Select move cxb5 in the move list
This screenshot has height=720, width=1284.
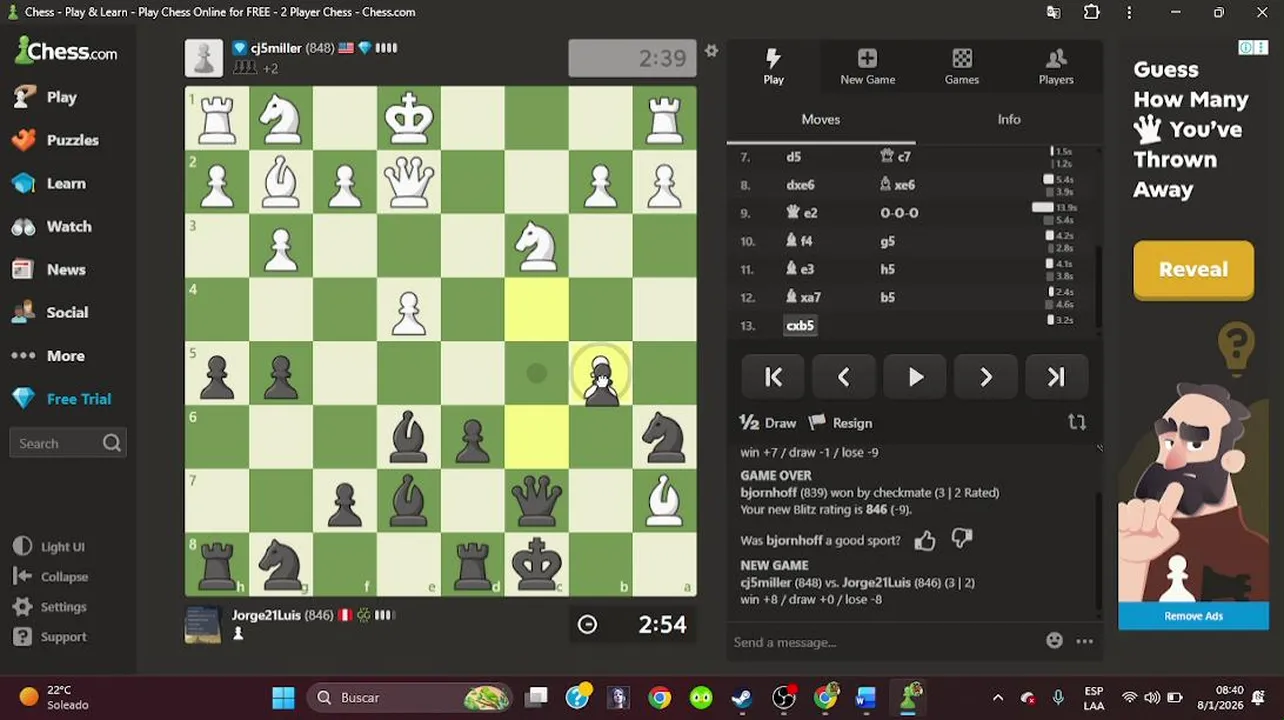[x=800, y=325]
